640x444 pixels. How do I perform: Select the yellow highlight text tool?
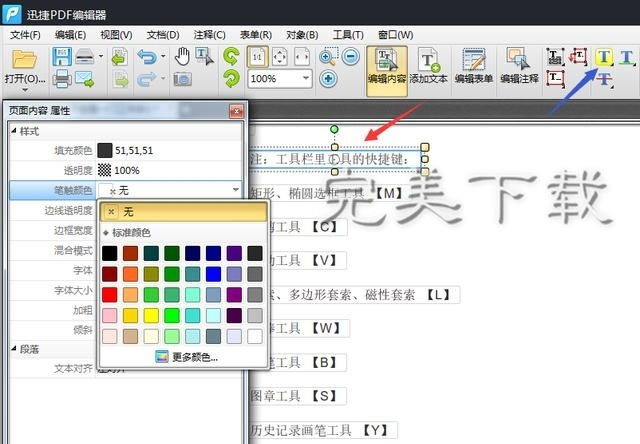click(604, 57)
